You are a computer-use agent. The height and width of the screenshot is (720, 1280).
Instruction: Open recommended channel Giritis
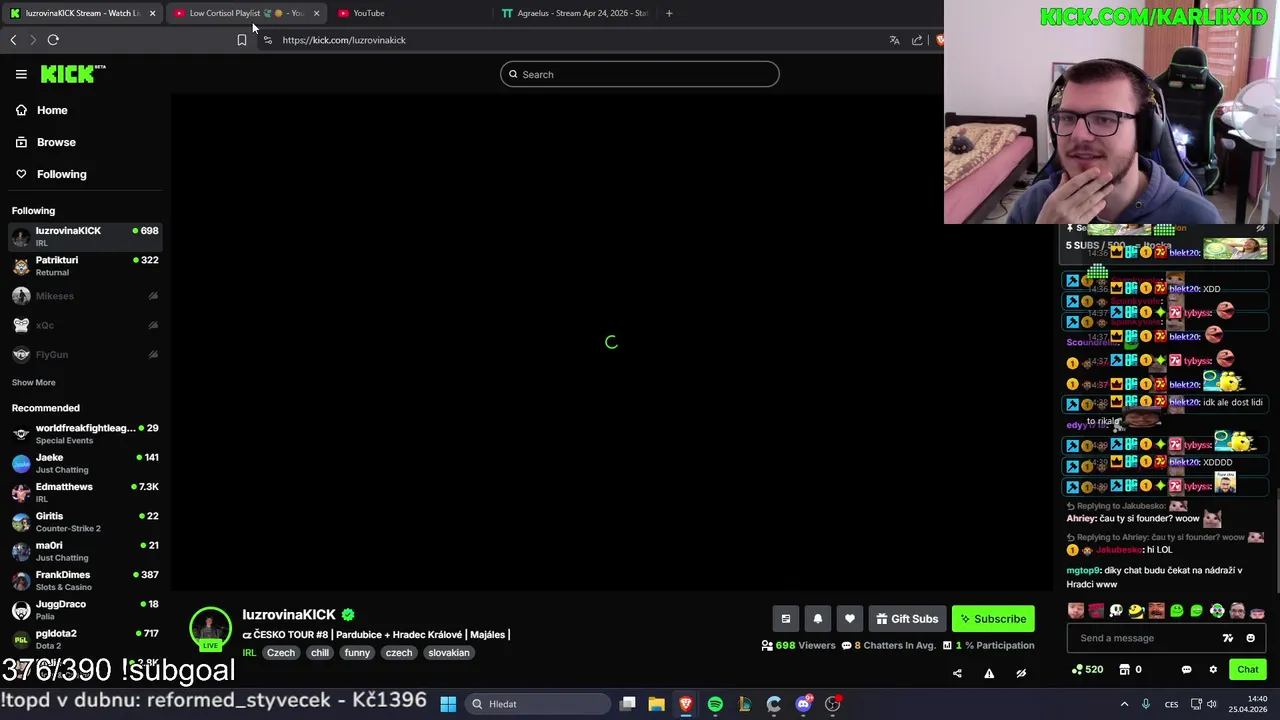(x=85, y=521)
